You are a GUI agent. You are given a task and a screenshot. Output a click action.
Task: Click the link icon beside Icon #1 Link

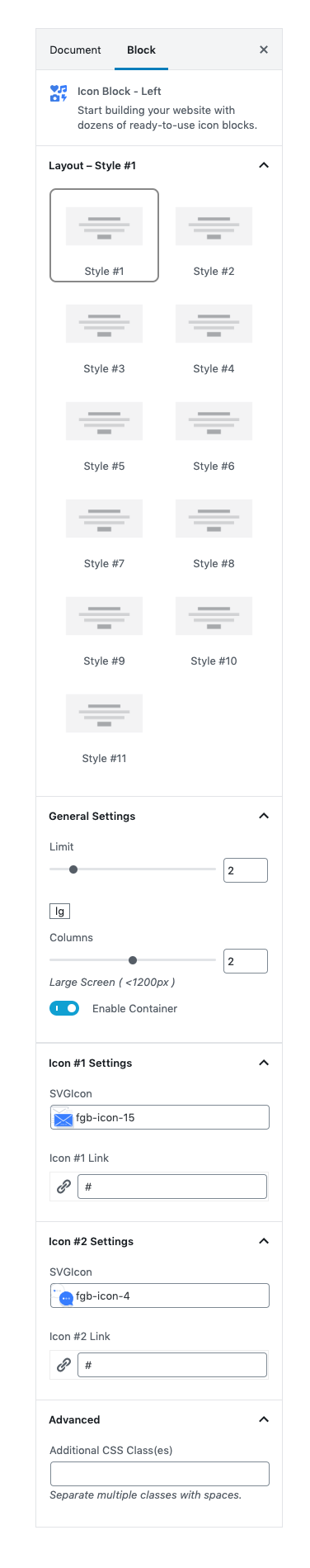pos(63,1187)
